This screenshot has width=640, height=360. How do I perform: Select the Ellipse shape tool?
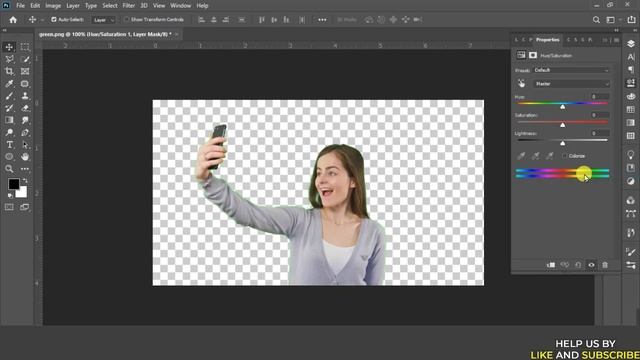pos(9,157)
